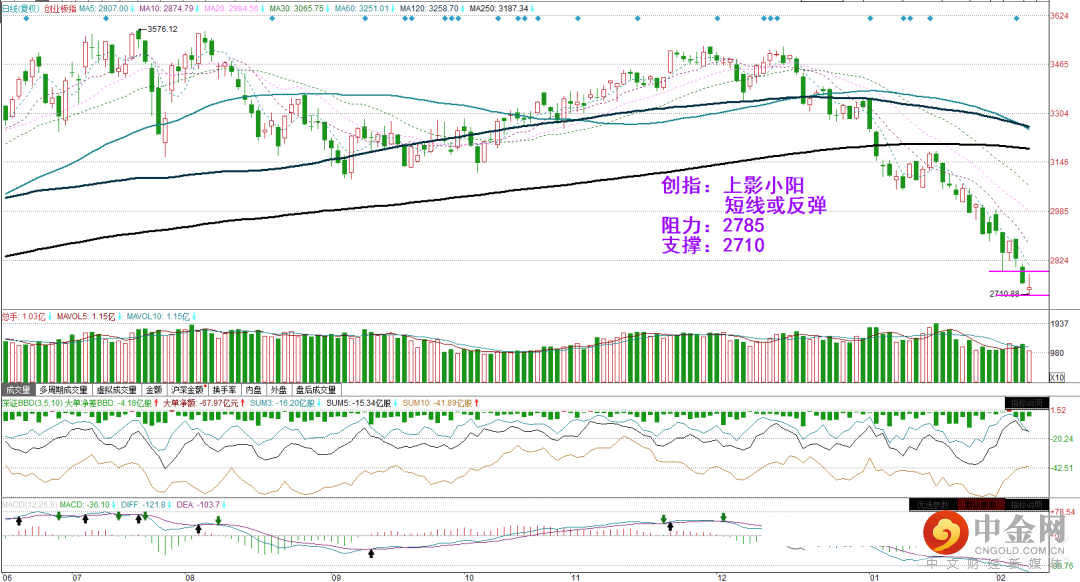Switch to the 外盘 tab
Screen dimensions: 1080x582
(279, 390)
